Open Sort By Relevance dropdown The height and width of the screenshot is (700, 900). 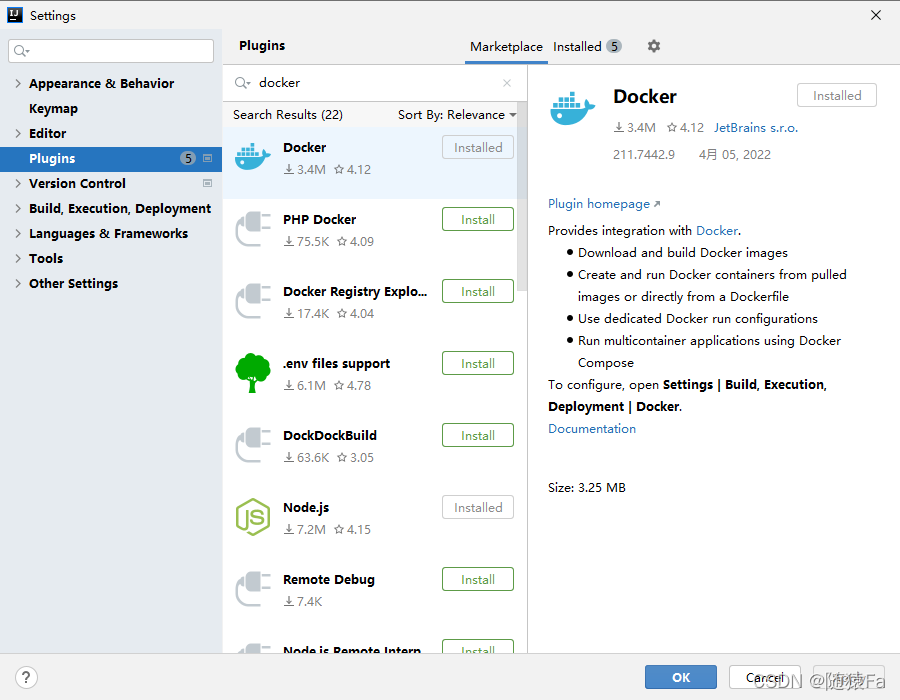tap(457, 115)
